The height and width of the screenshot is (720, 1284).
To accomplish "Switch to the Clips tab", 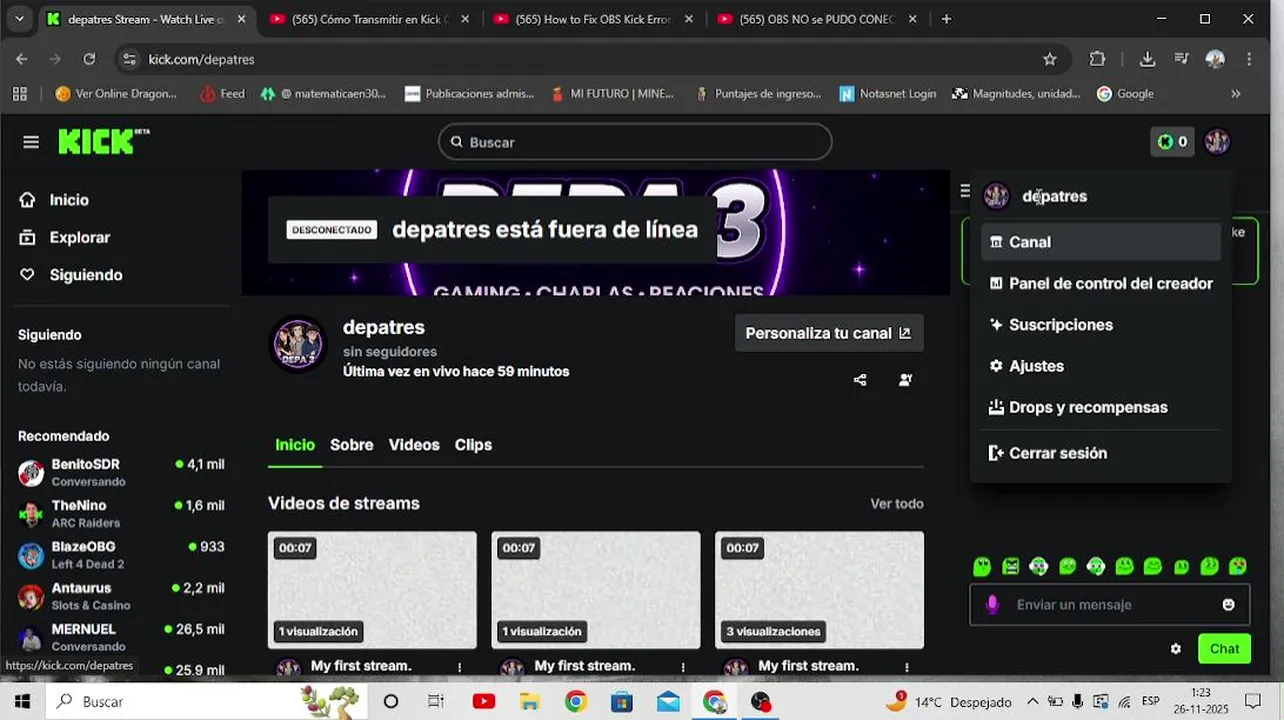I will (x=473, y=445).
